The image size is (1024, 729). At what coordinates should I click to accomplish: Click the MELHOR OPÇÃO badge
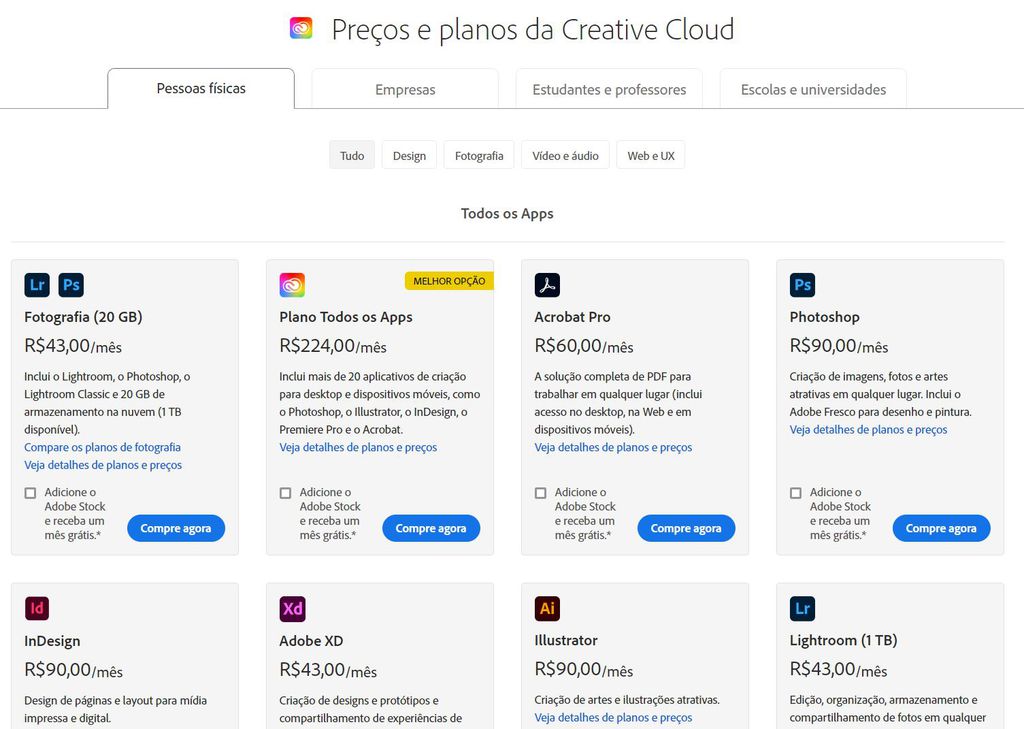(x=449, y=281)
